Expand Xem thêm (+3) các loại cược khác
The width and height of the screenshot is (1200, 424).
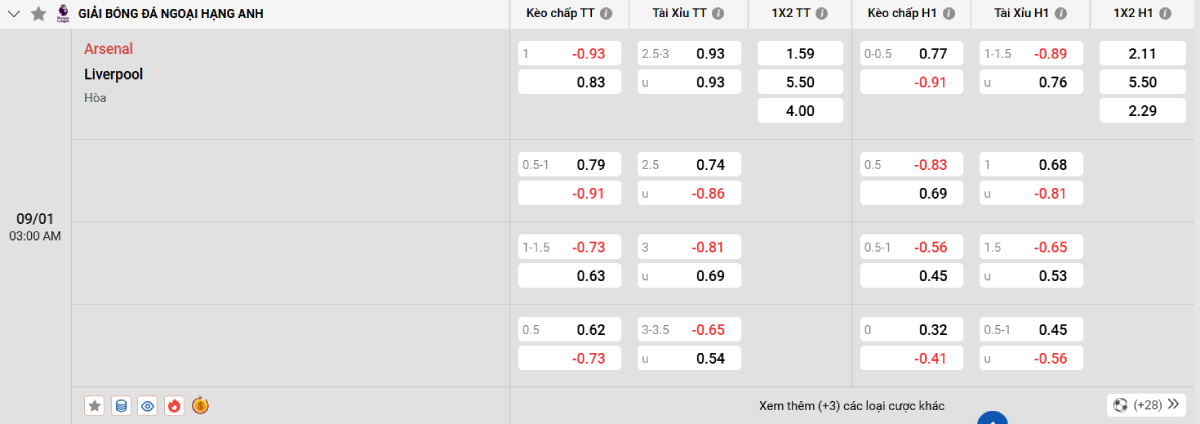851,405
